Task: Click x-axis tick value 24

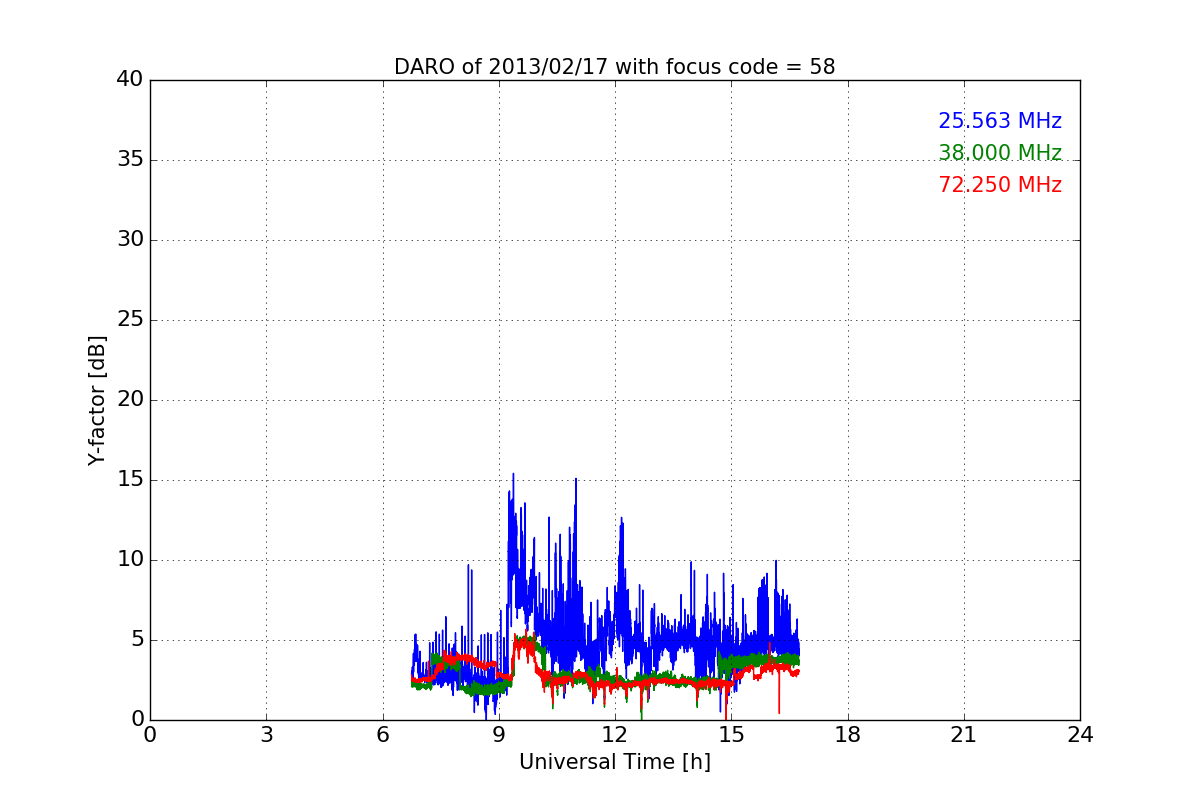Action: [x=1080, y=734]
